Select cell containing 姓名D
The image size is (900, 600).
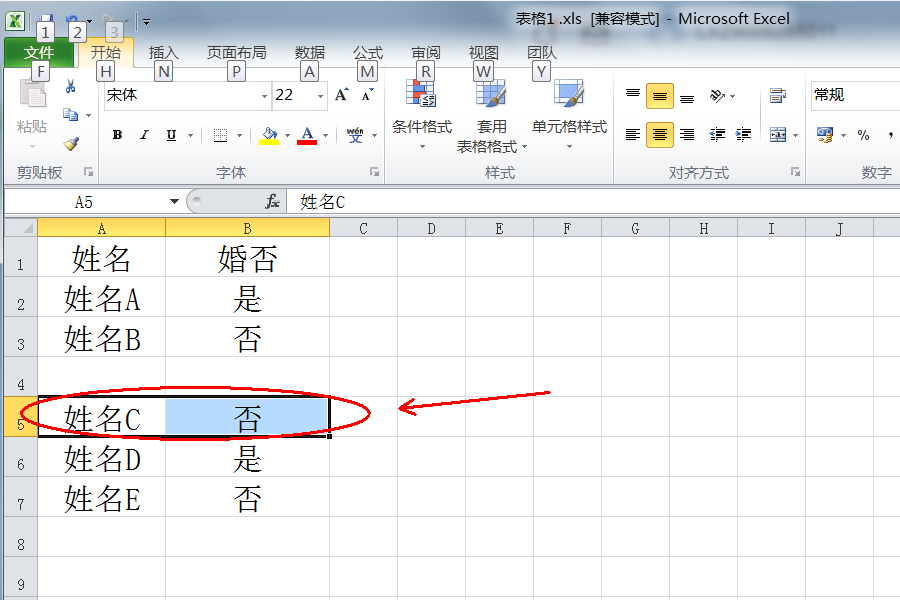[102, 458]
